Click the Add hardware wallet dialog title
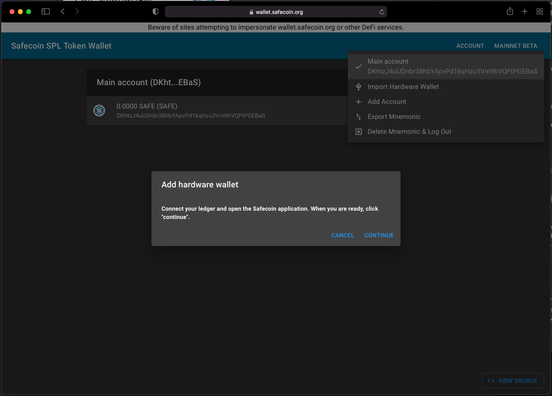This screenshot has width=552, height=396. (200, 185)
